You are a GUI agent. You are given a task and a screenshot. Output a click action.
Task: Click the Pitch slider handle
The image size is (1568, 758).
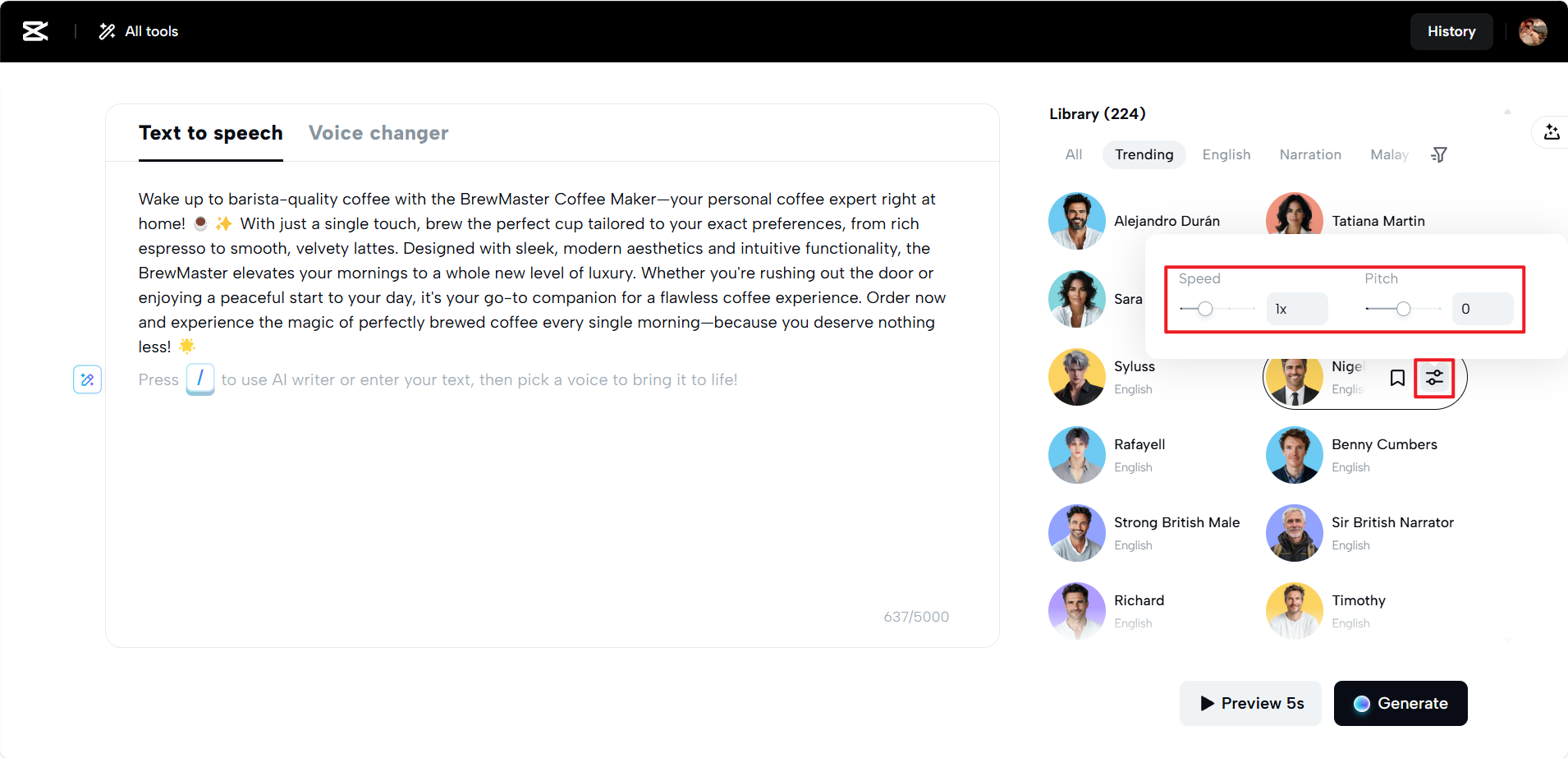pyautogui.click(x=1404, y=309)
